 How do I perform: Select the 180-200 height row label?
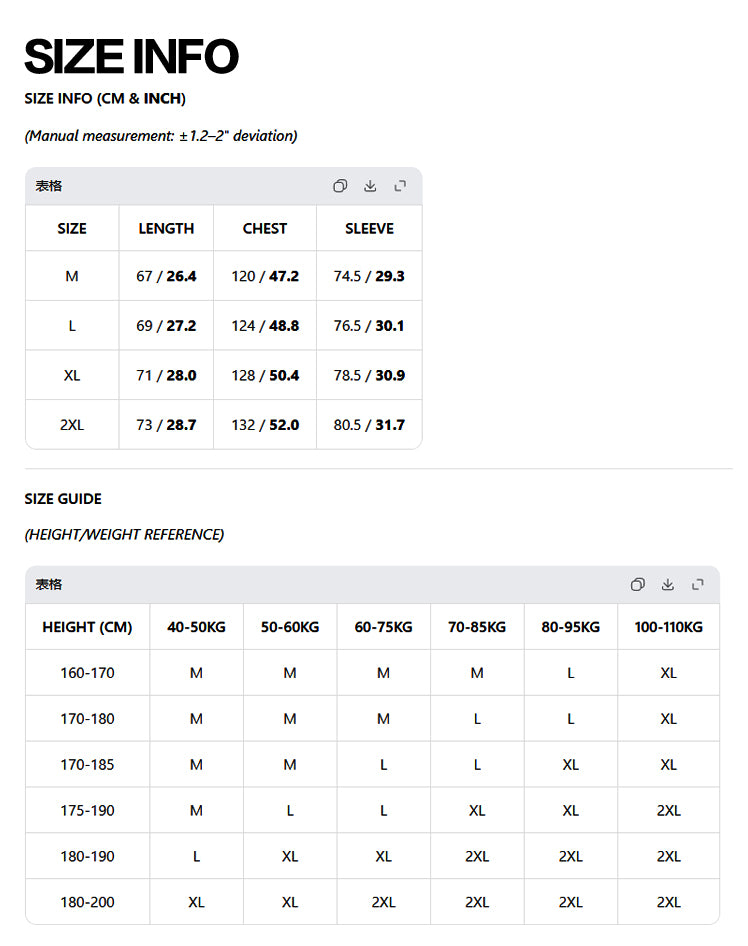coord(87,902)
